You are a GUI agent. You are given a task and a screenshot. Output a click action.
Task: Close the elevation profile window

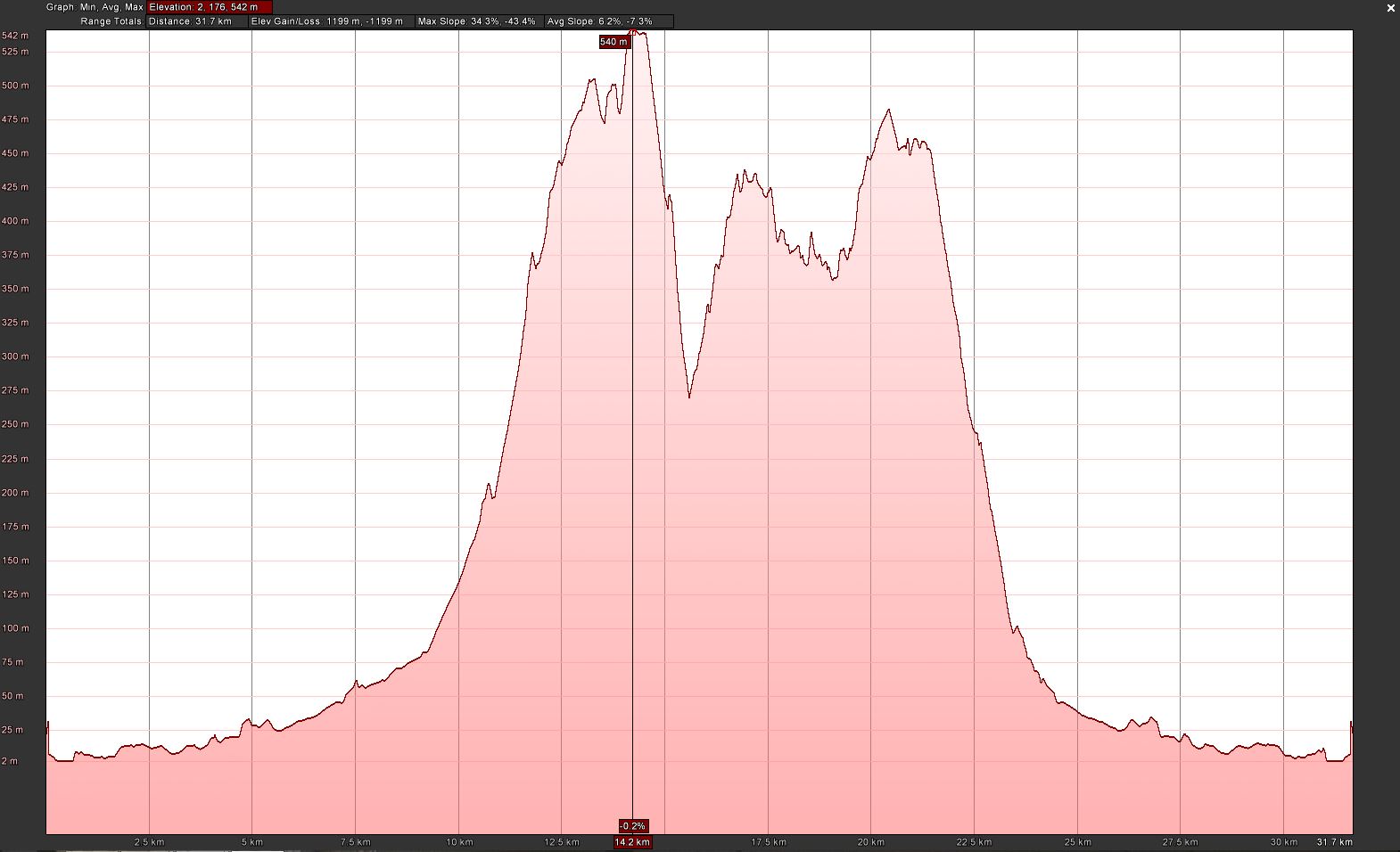click(x=1391, y=8)
